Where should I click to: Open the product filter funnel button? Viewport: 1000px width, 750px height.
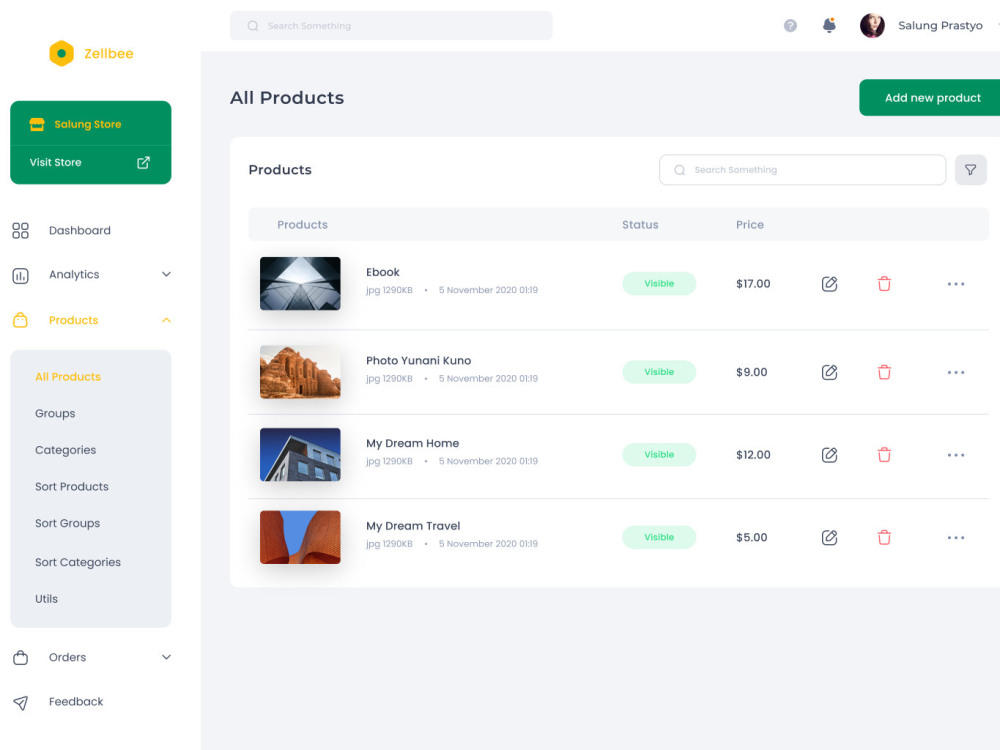point(971,170)
